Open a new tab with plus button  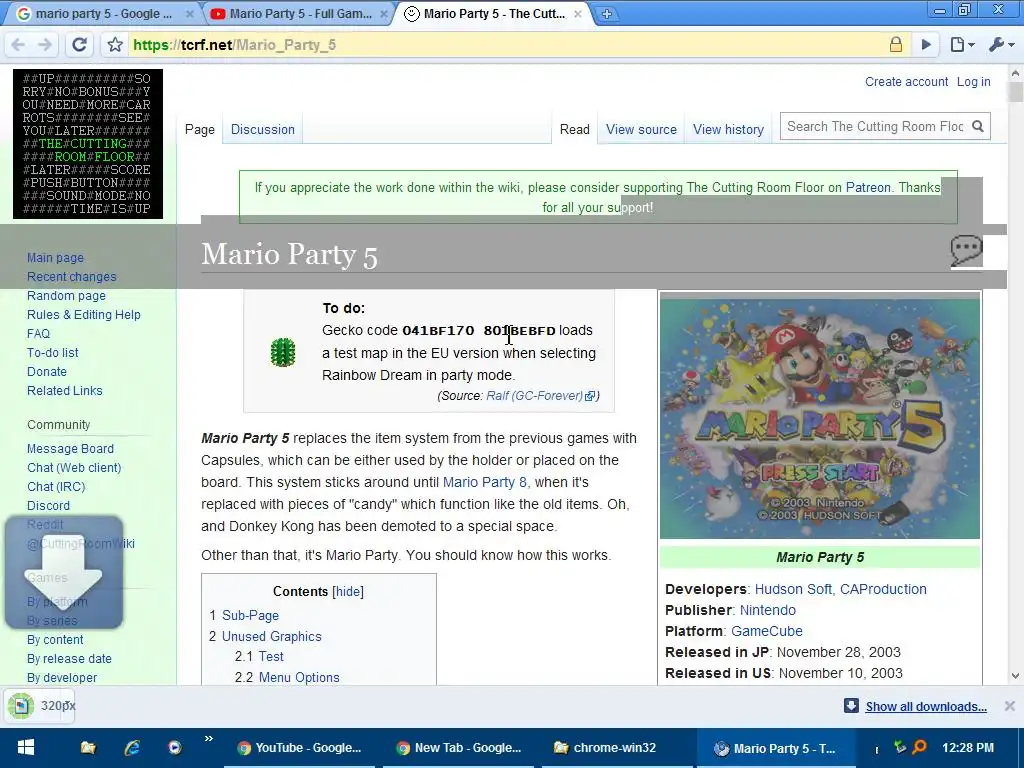606,14
